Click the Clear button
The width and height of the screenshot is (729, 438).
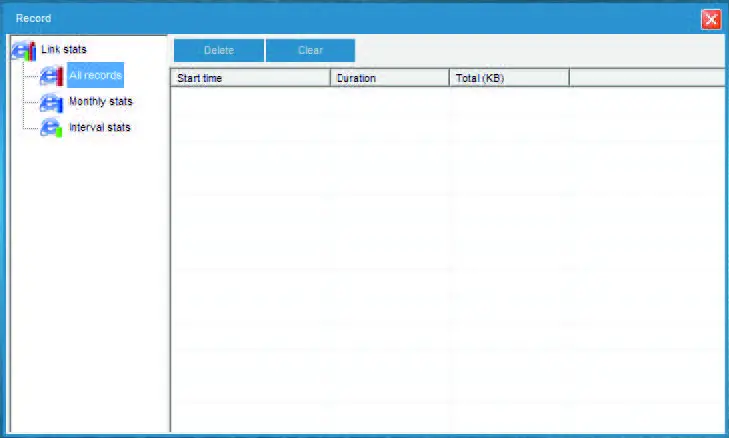[311, 50]
